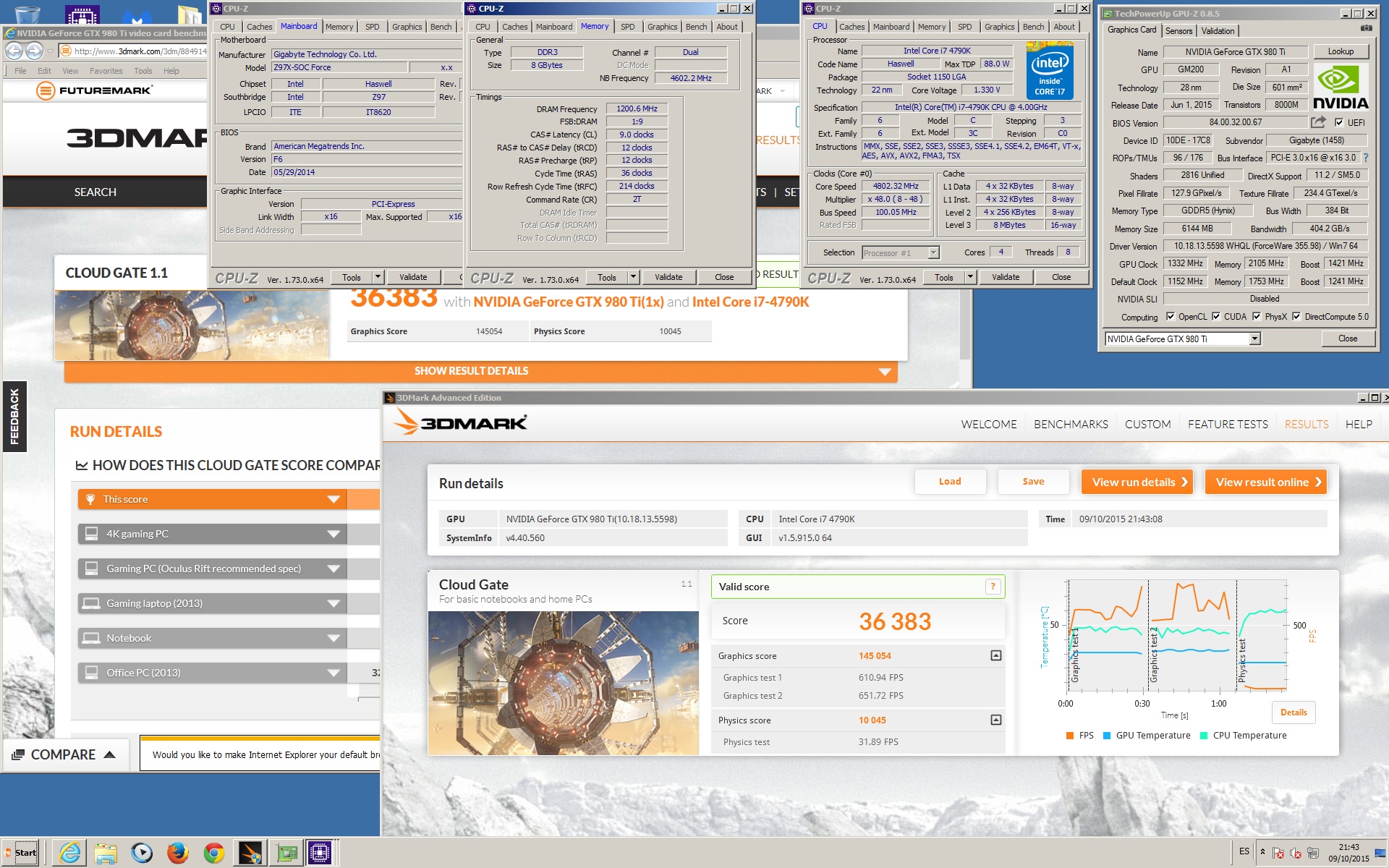Open the GPU selection dropdown in GPU-Z

coord(1255,339)
